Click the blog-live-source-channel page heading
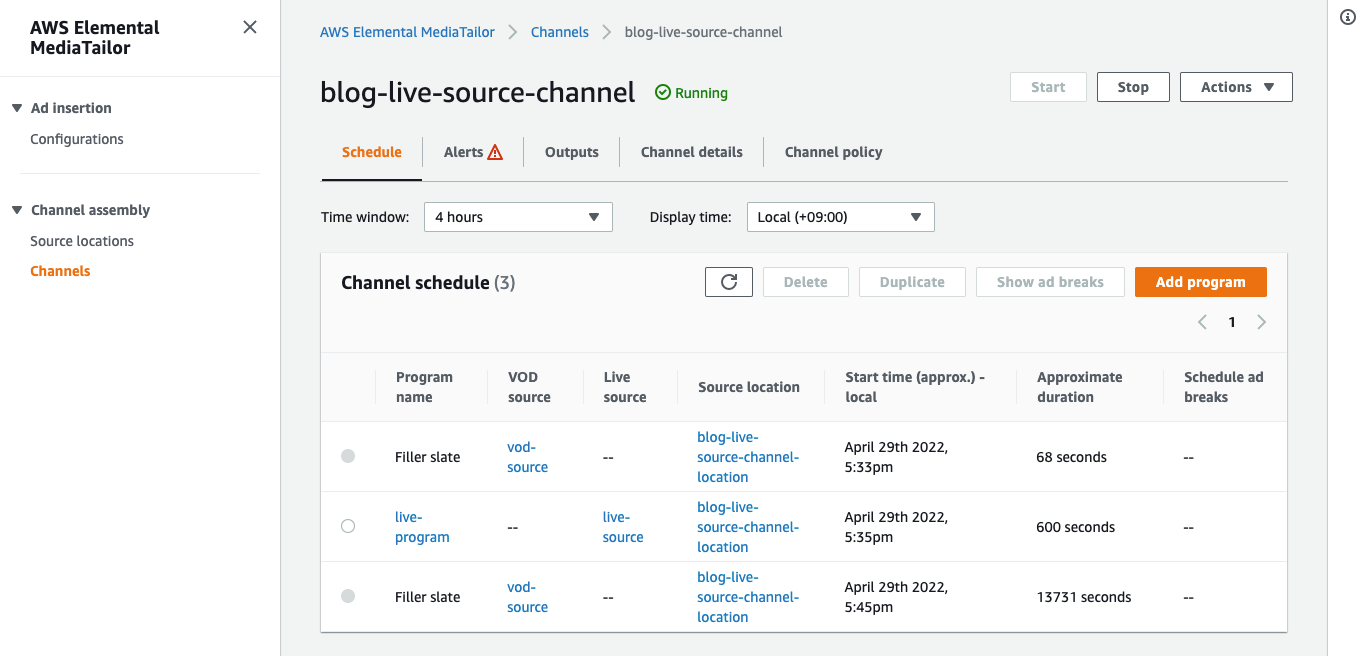This screenshot has height=656, width=1368. [478, 92]
